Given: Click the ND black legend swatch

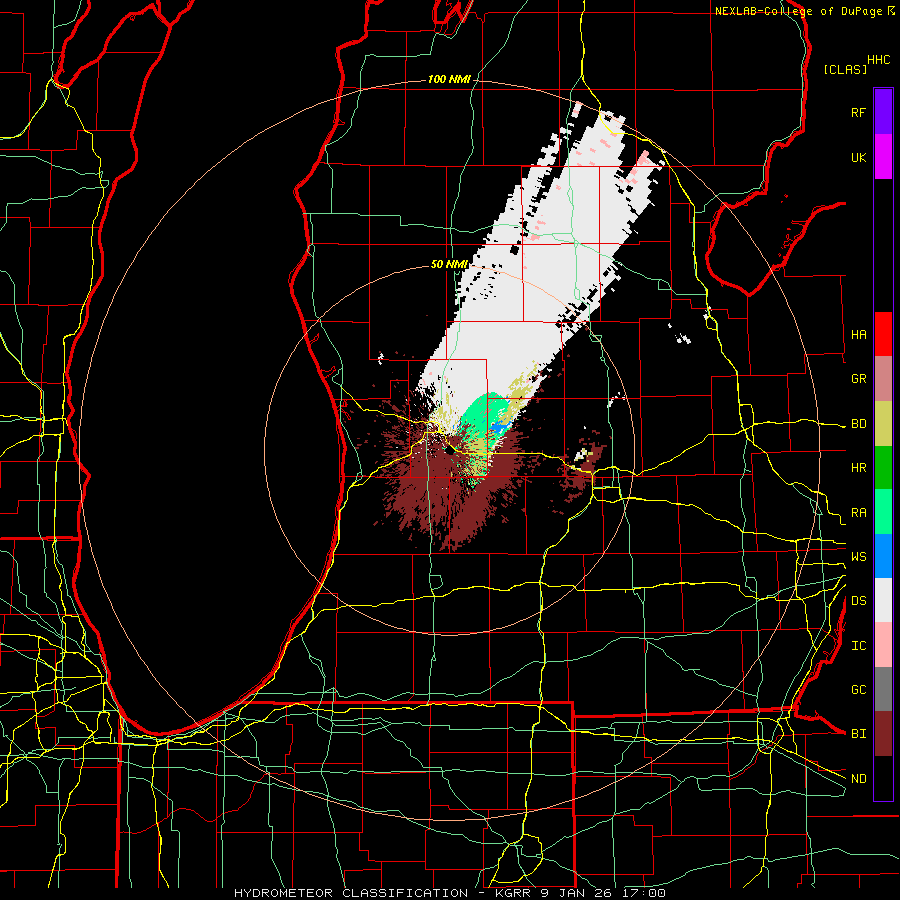Looking at the screenshot, I should click(x=883, y=778).
